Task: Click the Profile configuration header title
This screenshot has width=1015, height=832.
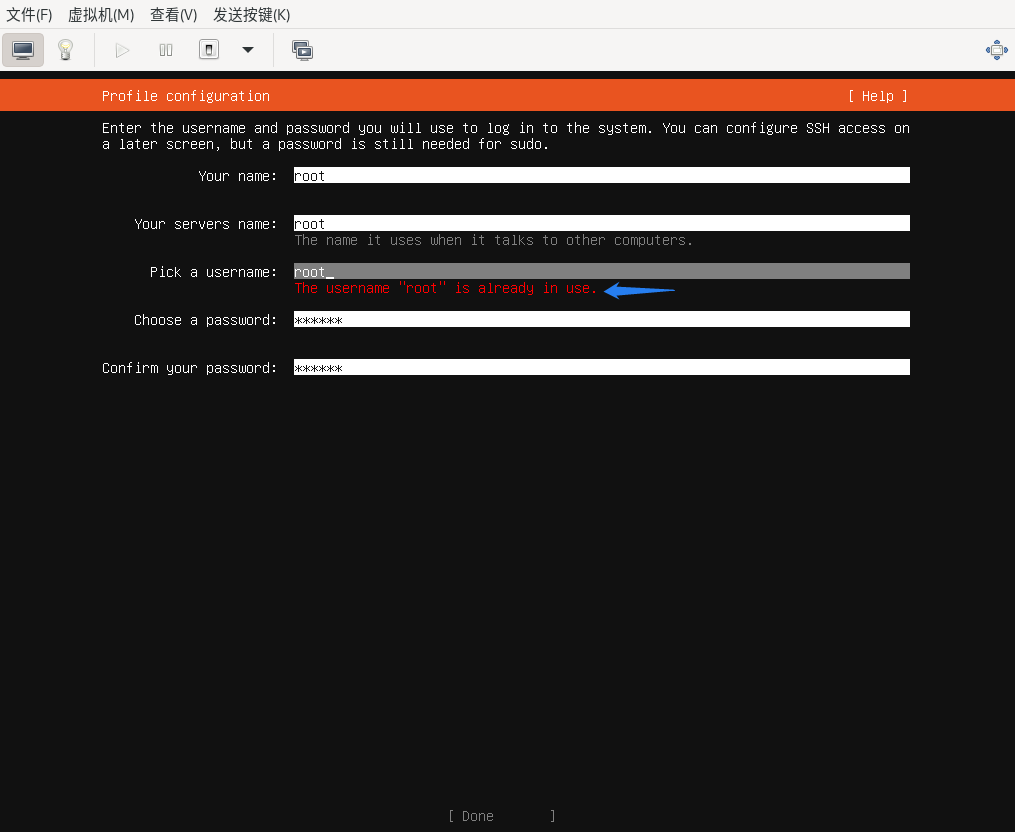Action: 186,96
